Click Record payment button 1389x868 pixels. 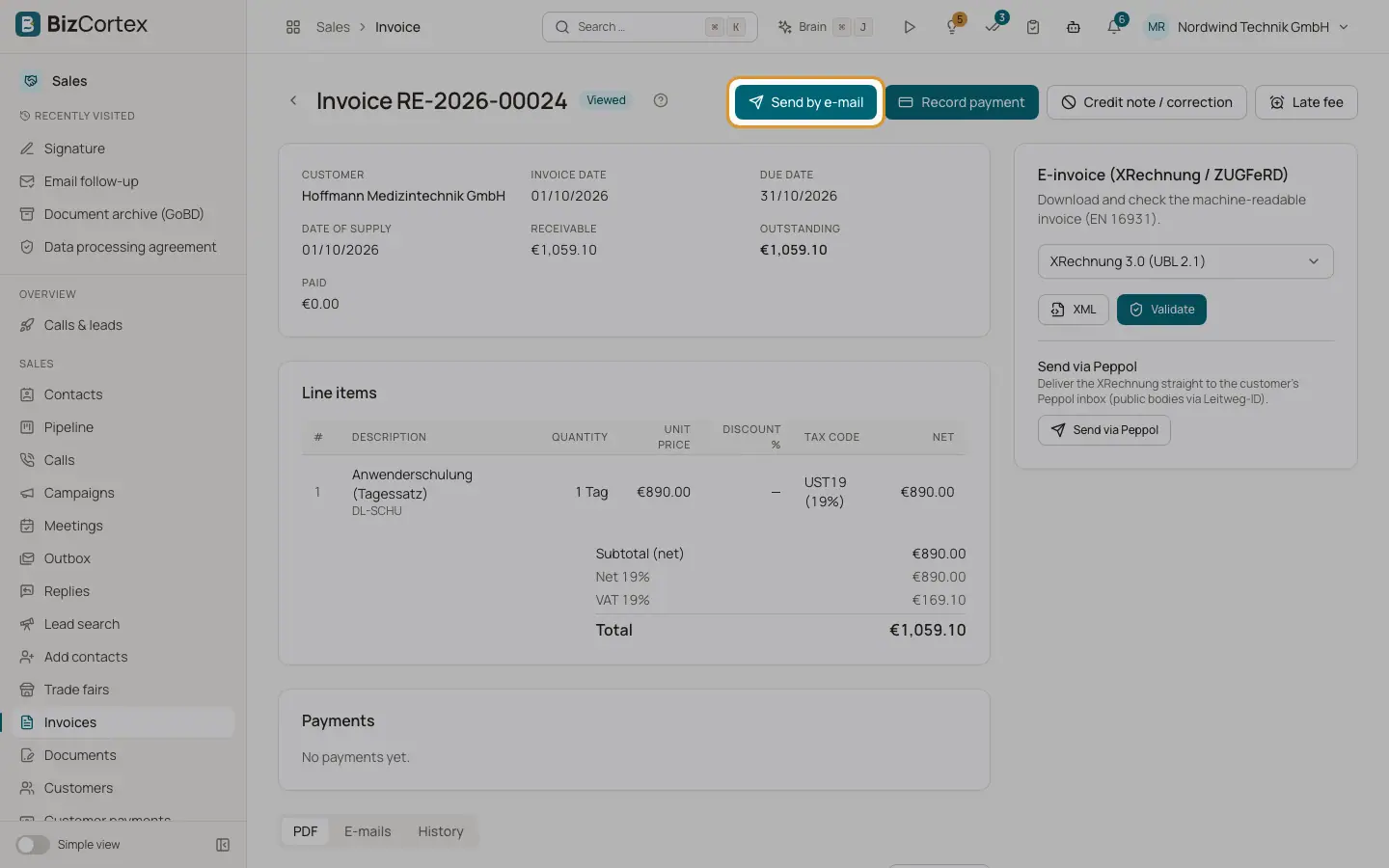962,102
